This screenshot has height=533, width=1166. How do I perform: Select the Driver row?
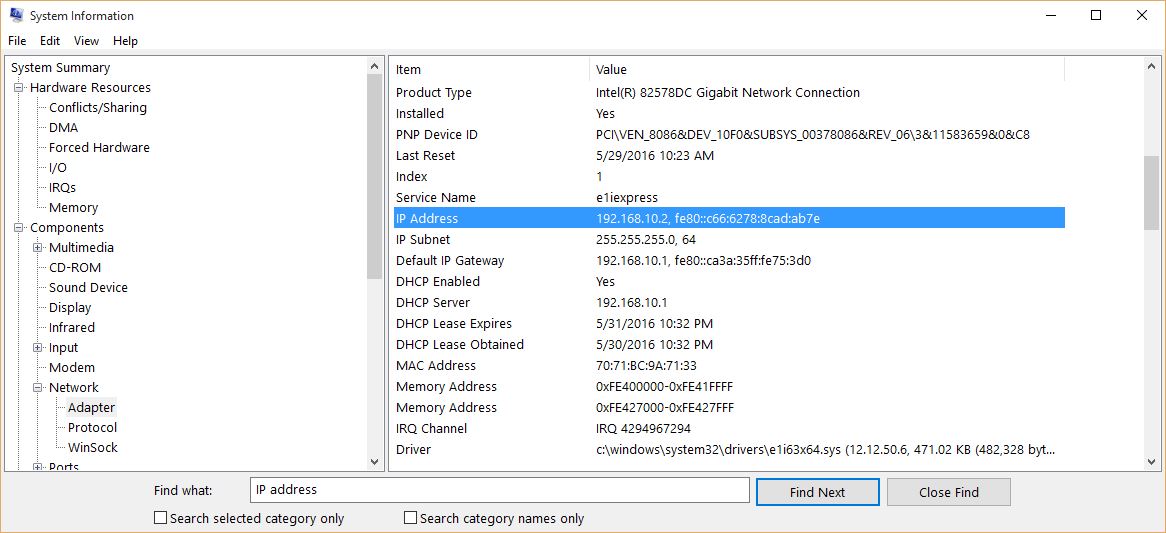(x=729, y=450)
